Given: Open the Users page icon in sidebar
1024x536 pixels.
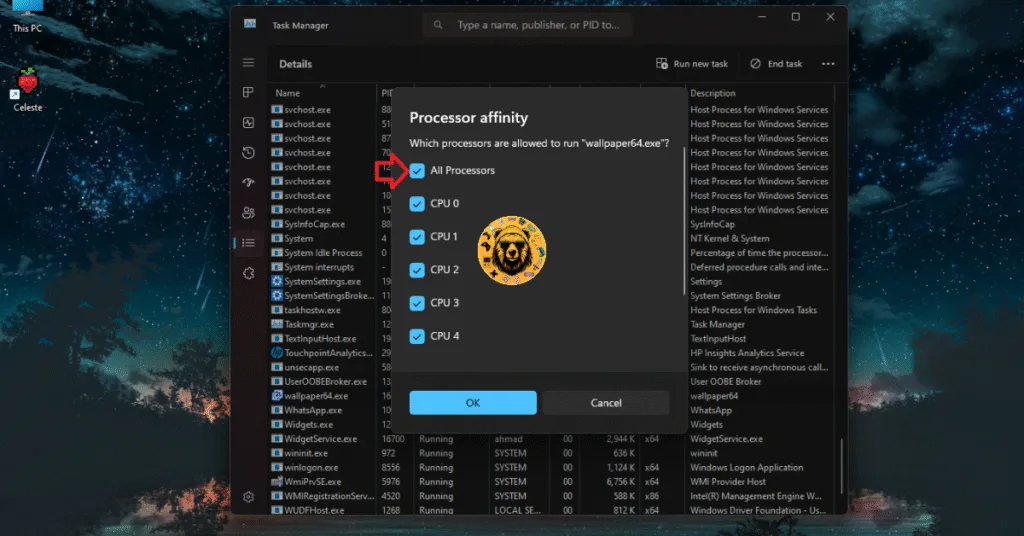Looking at the screenshot, I should click(x=248, y=213).
